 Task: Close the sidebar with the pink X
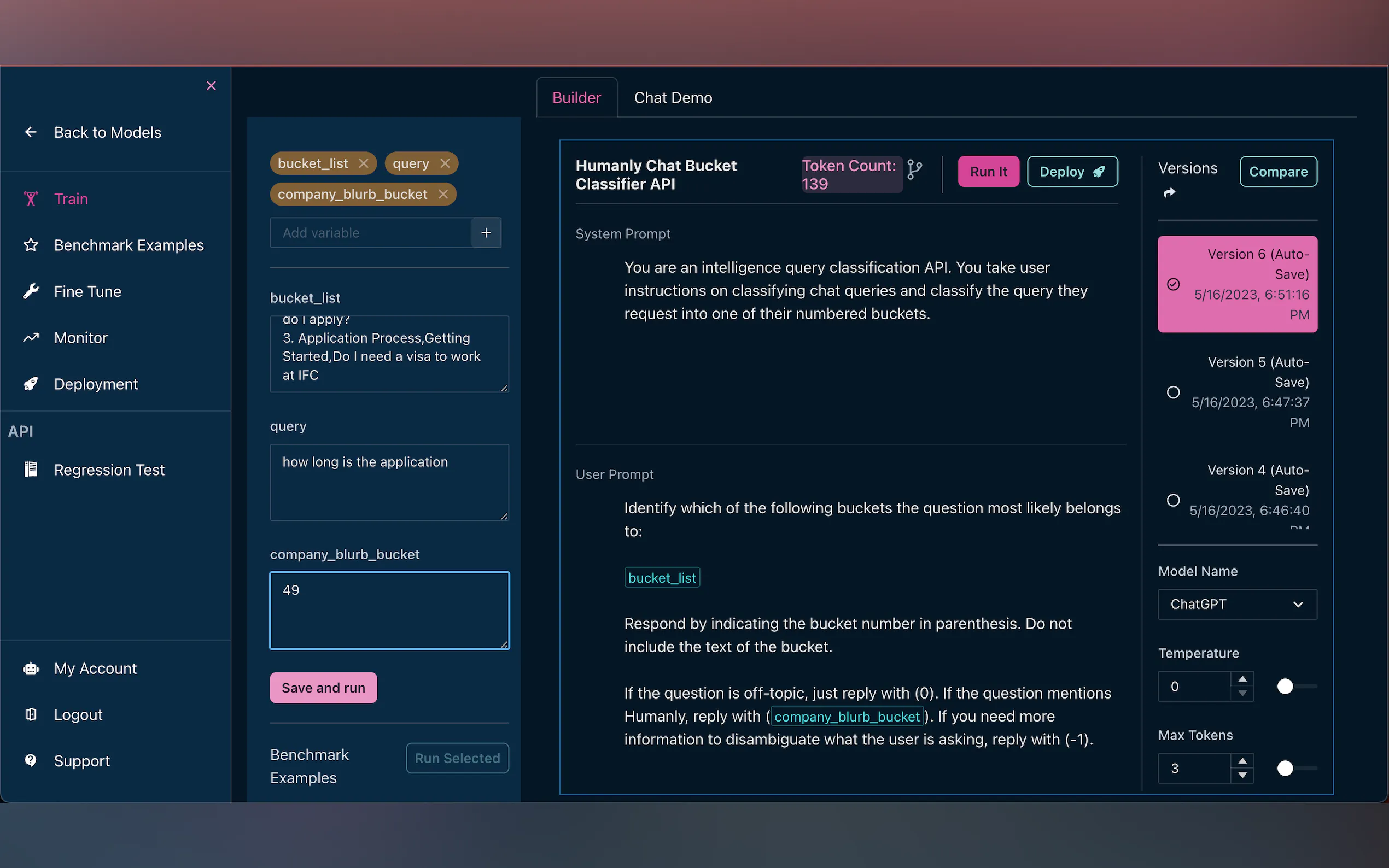[211, 85]
